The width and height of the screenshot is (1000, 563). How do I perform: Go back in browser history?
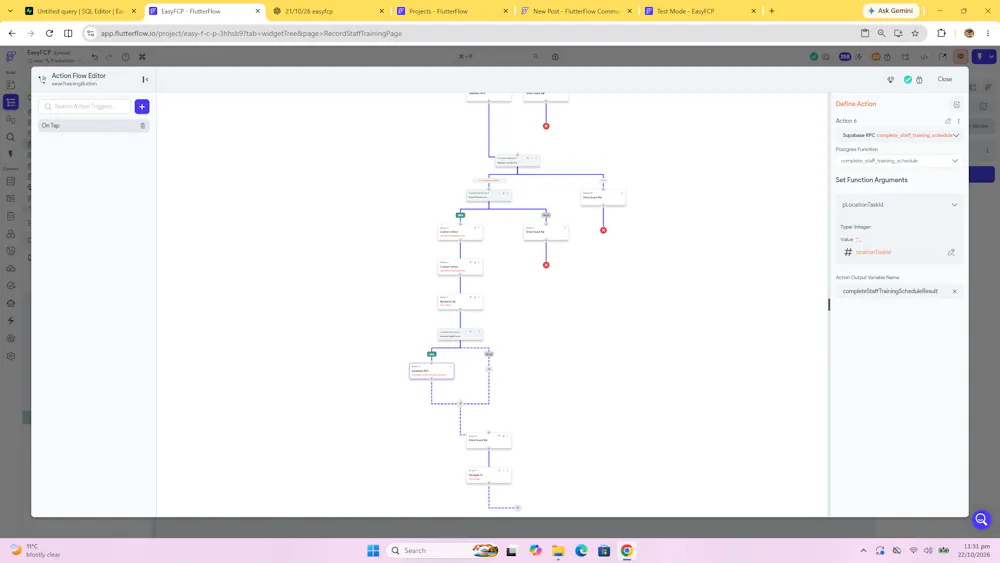12,33
